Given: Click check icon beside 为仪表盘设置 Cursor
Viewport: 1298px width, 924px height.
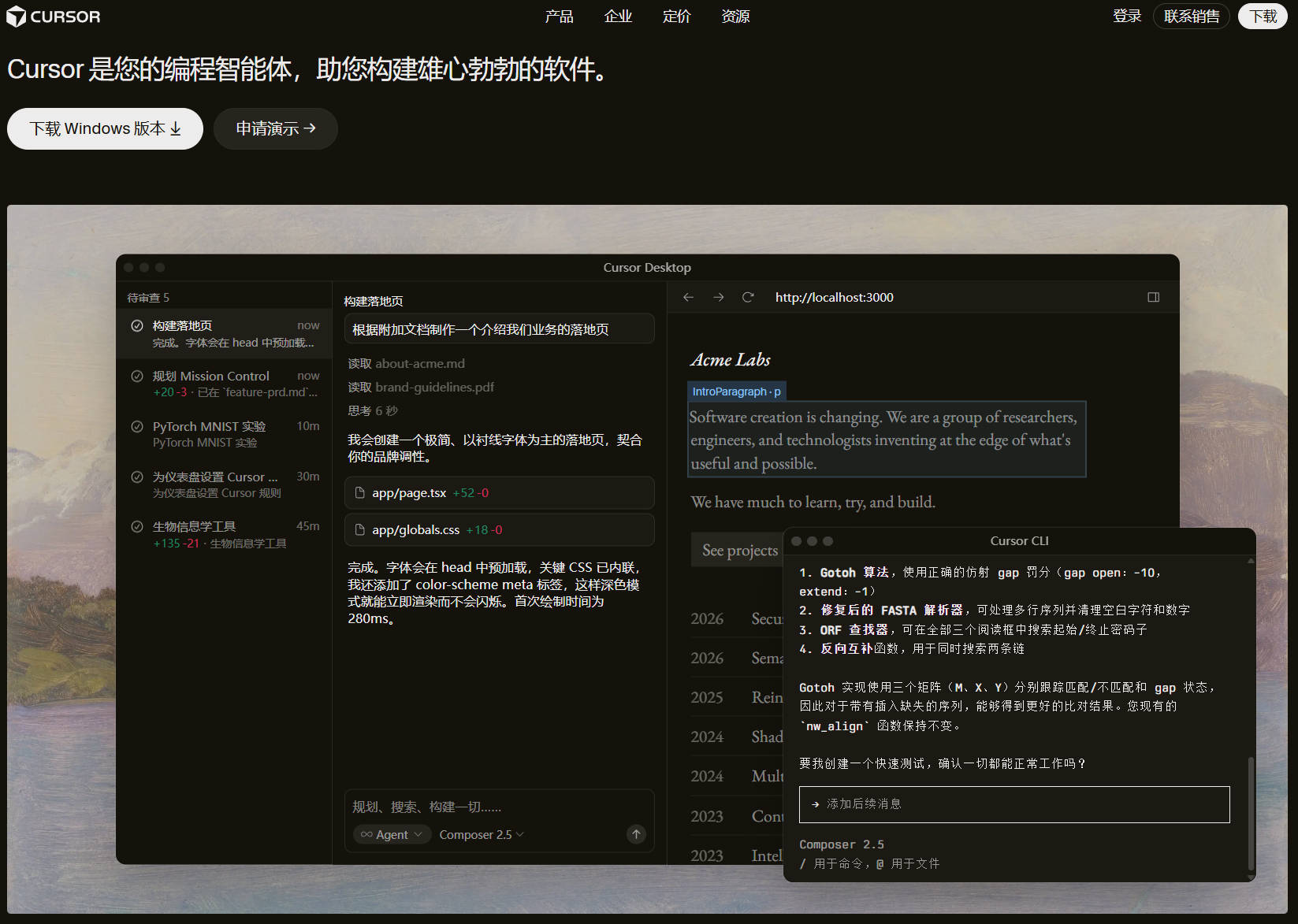Looking at the screenshot, I should [x=137, y=477].
